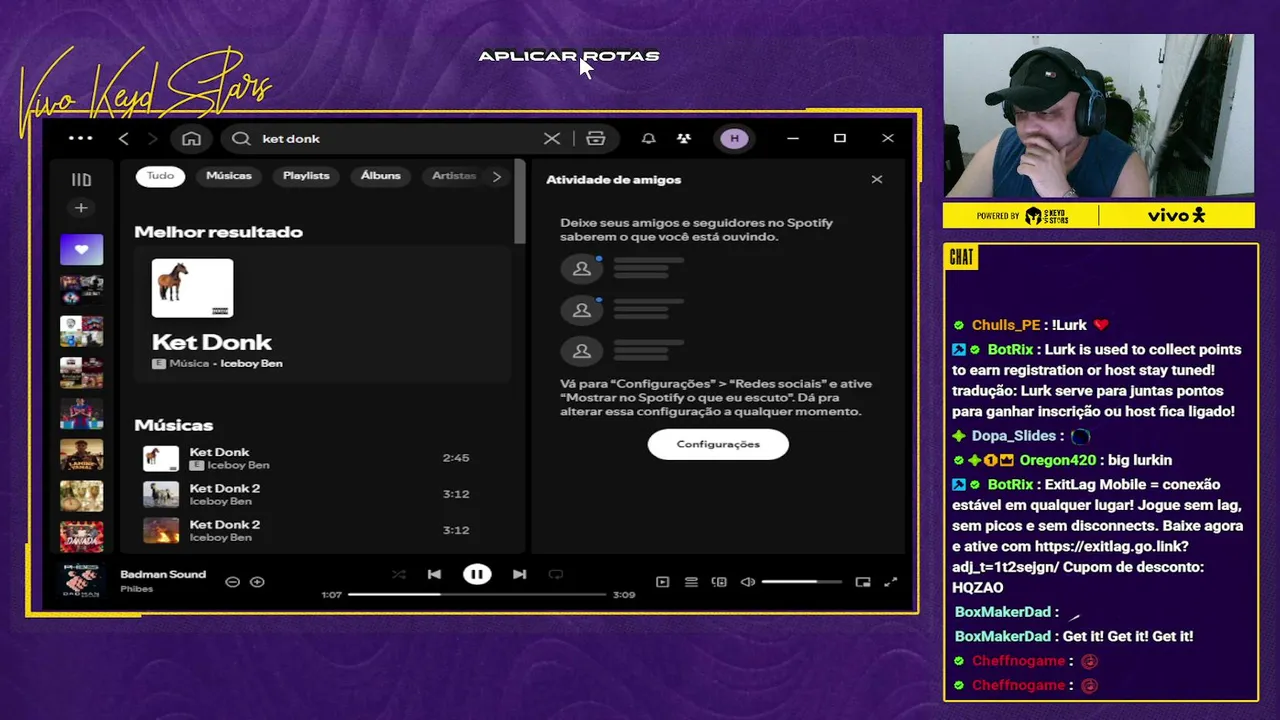Select the Tudo filter chip
This screenshot has height=720, width=1280.
click(160, 176)
